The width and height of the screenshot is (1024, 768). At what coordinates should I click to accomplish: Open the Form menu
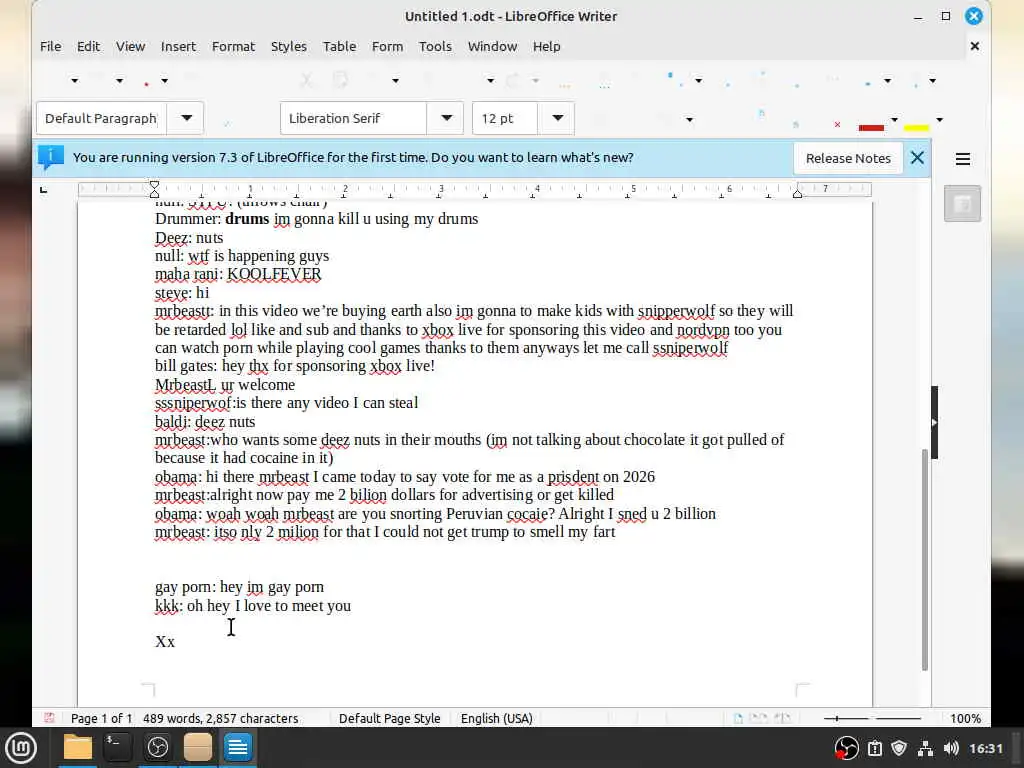387,46
